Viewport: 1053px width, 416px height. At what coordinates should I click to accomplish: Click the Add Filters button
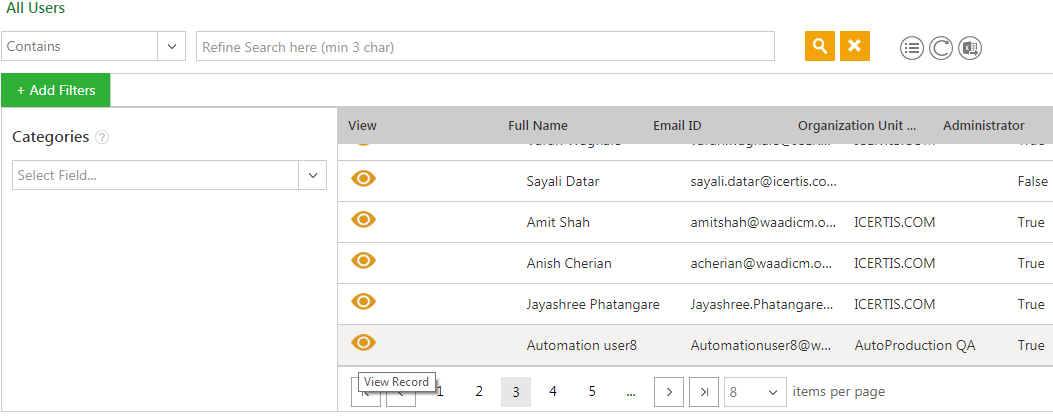[x=56, y=90]
